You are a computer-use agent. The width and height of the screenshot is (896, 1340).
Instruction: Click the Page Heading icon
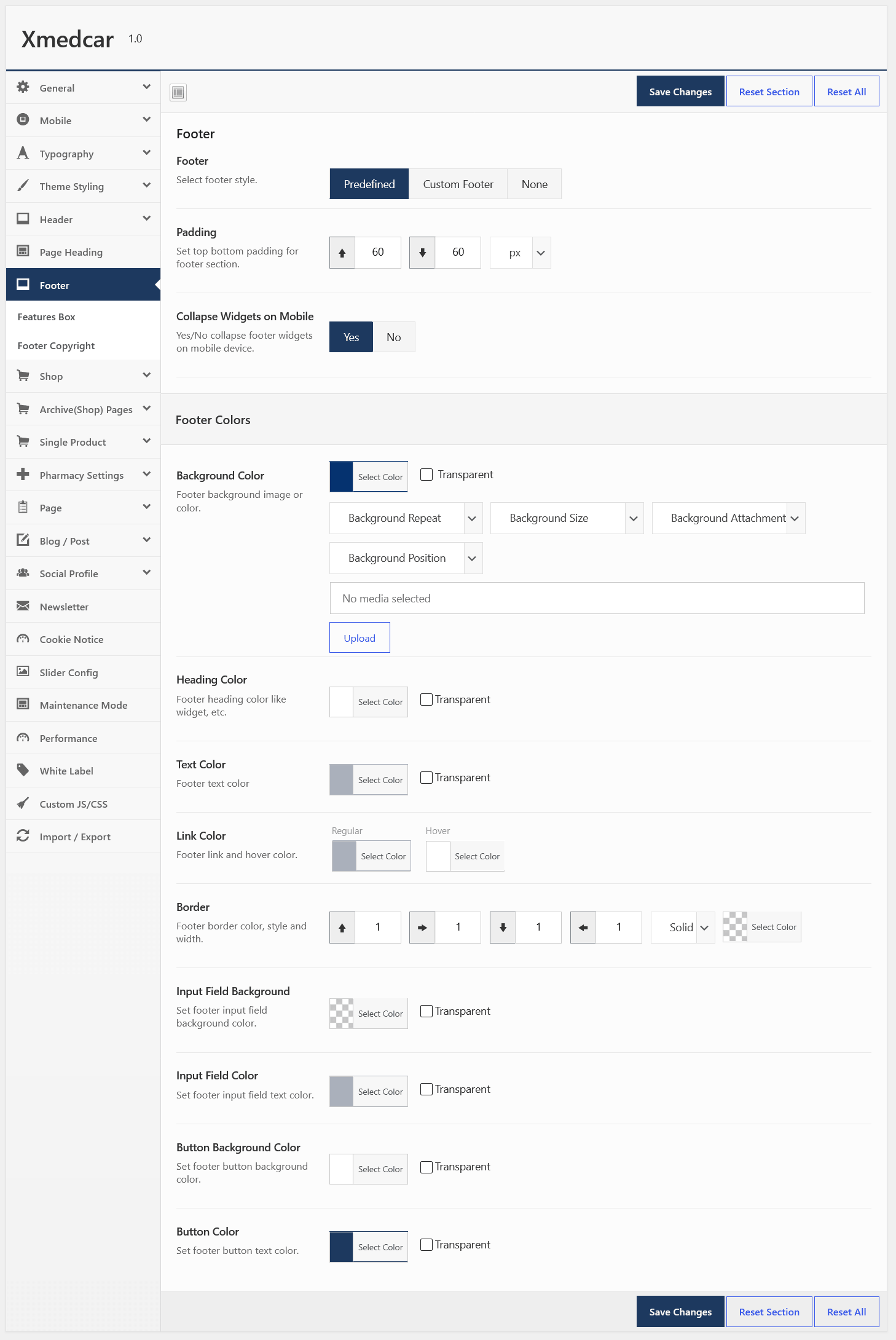(23, 251)
